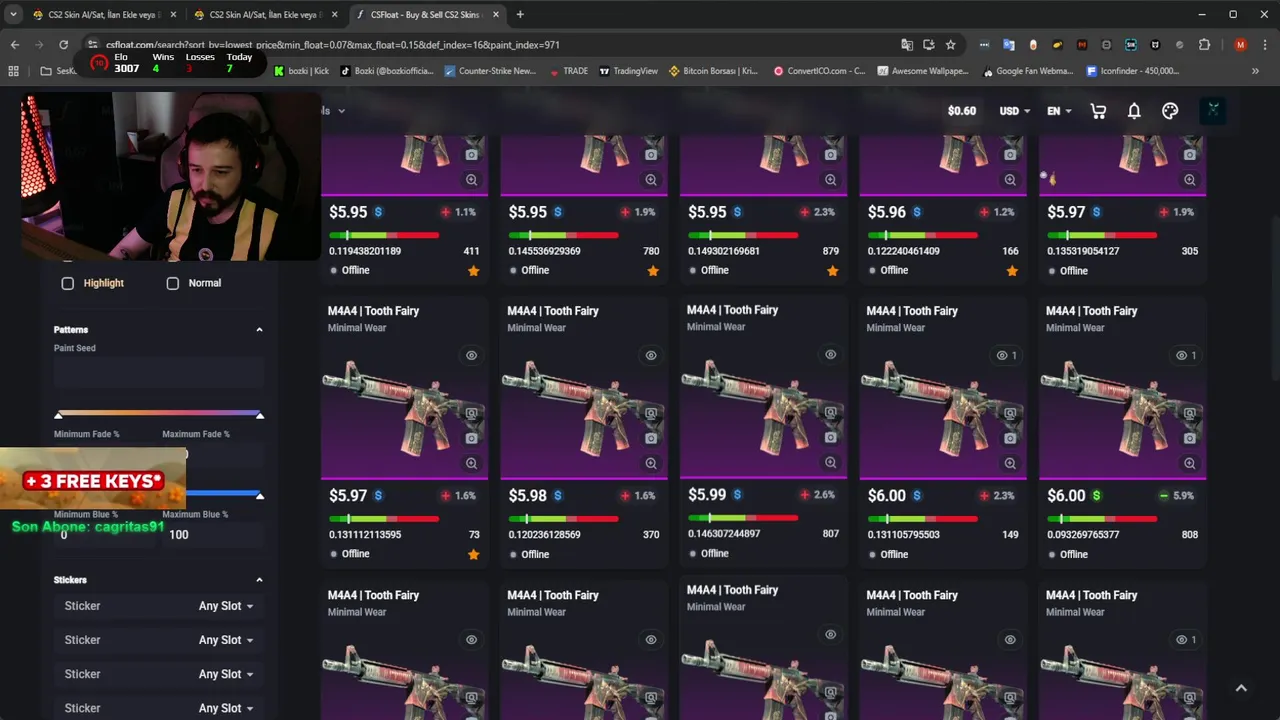The width and height of the screenshot is (1280, 720).
Task: Open the EN language dropdown
Action: (1059, 111)
